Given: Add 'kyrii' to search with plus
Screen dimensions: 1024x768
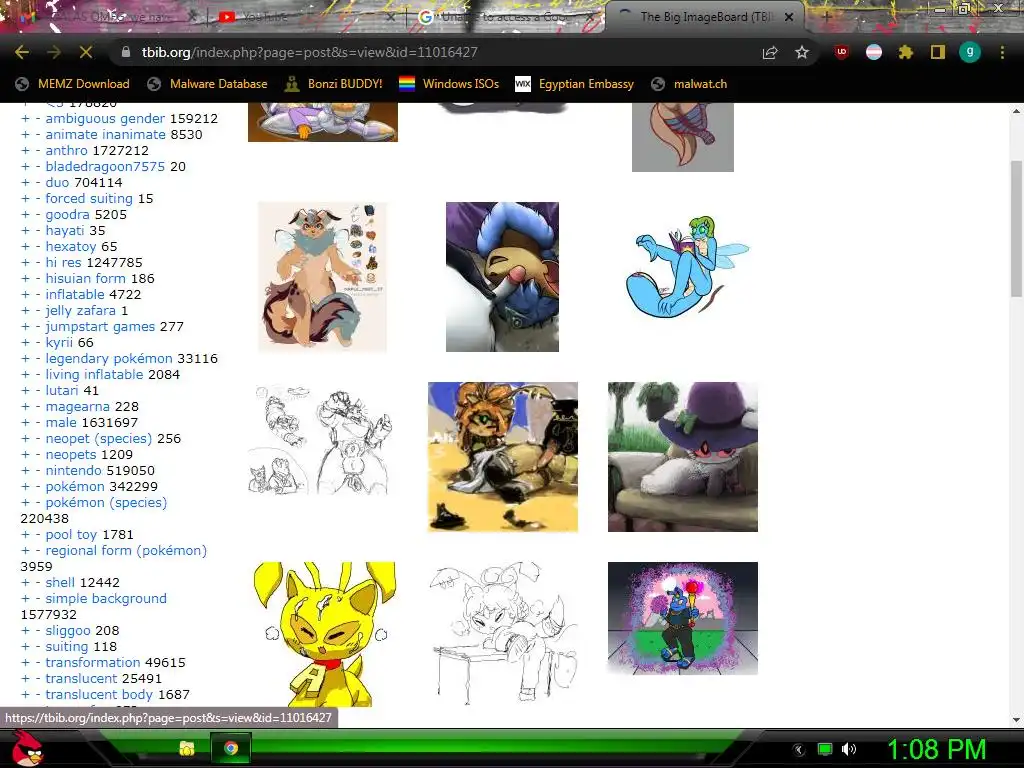Looking at the screenshot, I should tap(25, 343).
